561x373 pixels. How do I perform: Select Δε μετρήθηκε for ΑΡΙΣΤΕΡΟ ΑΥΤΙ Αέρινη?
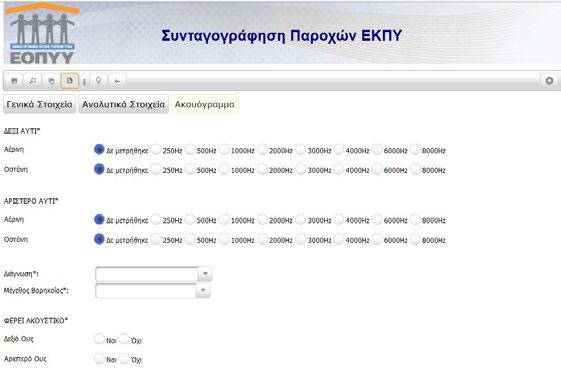pos(99,219)
